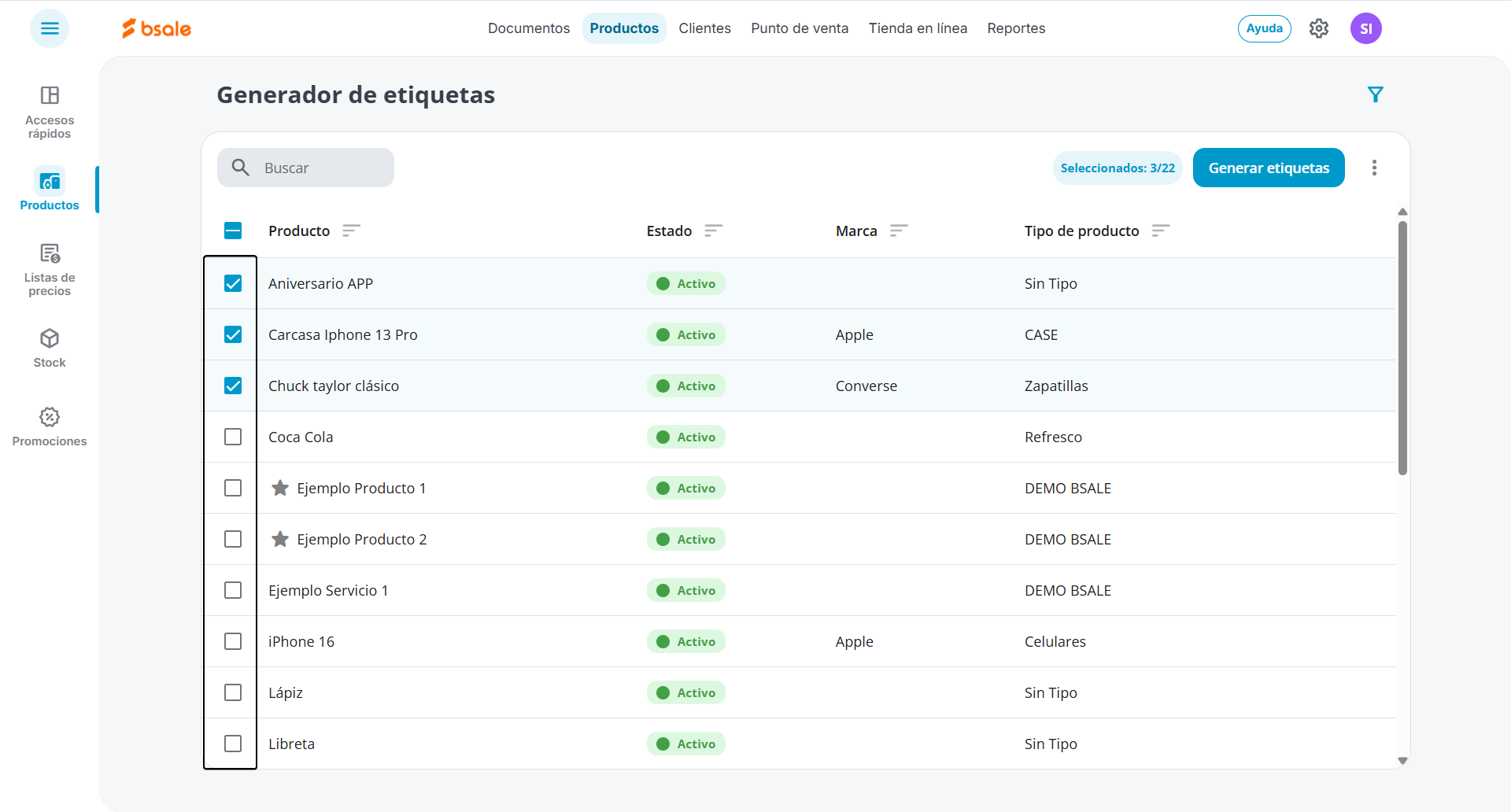Click the Libreta product name

291,744
